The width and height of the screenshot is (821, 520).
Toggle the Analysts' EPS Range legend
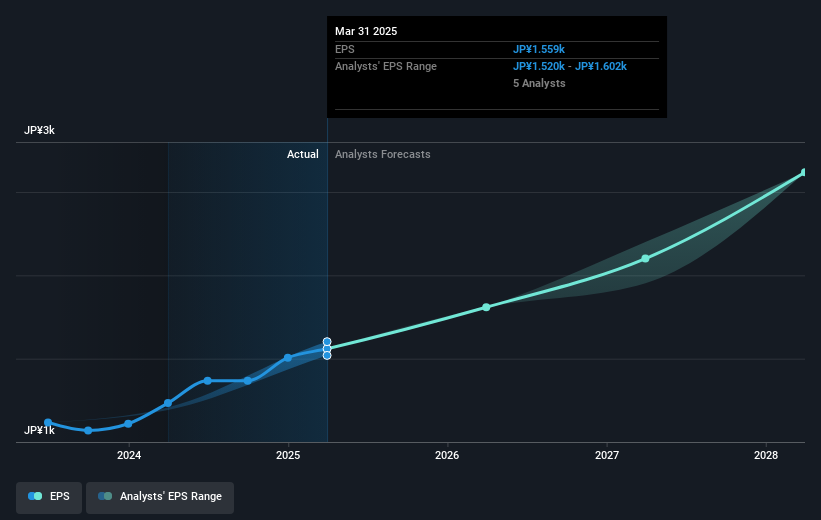[160, 497]
